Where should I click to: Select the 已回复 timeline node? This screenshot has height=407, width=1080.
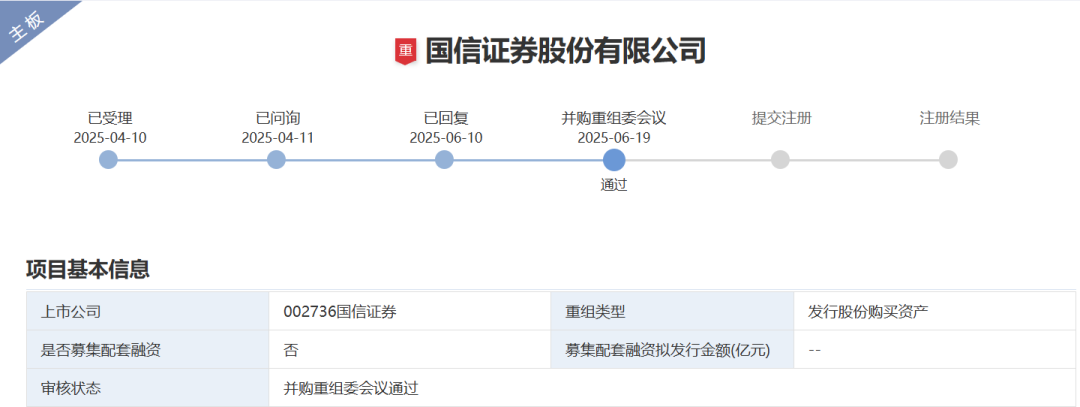pyautogui.click(x=444, y=160)
